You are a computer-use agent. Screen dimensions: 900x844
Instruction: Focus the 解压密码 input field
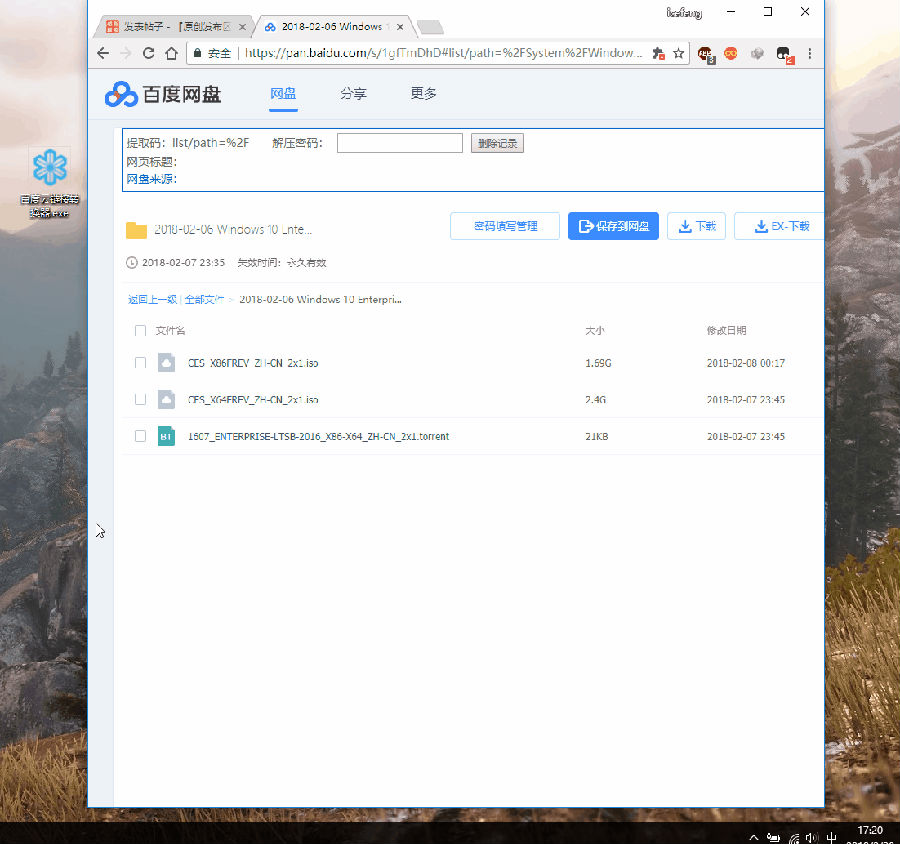[399, 143]
